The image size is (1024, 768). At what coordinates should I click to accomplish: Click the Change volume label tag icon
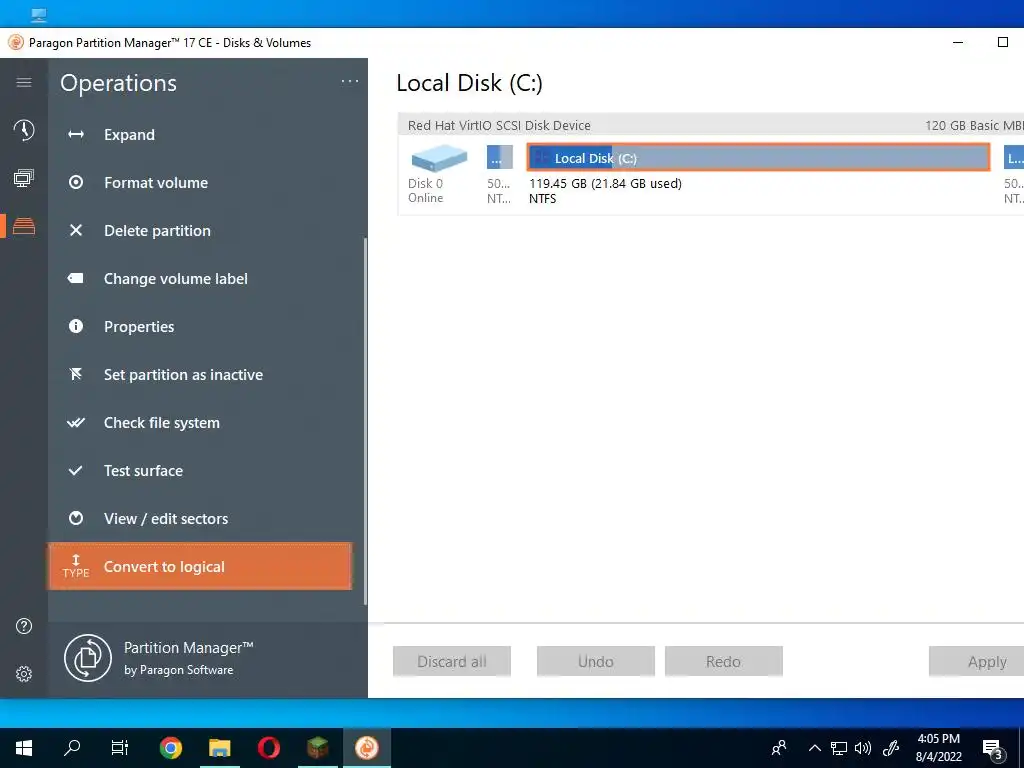coord(76,278)
